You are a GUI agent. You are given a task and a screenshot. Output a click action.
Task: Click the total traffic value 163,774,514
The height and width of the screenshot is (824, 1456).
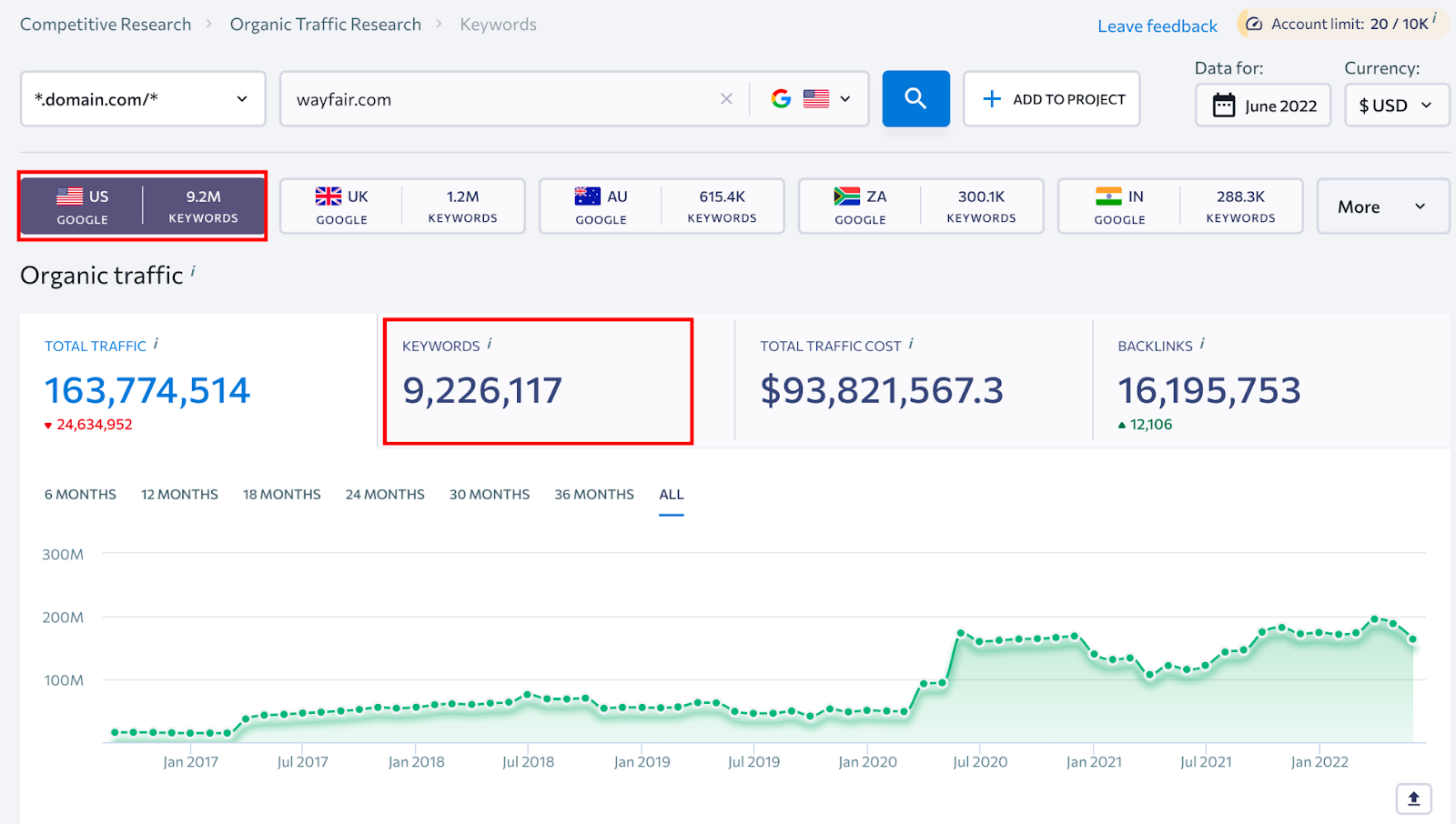coord(147,390)
